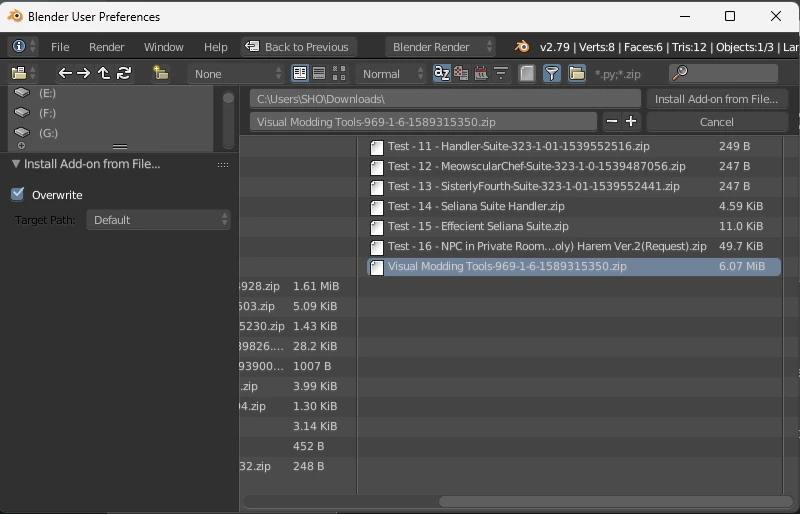Click the file icon of Test - 11 zip
800x514 pixels.
coord(377,147)
